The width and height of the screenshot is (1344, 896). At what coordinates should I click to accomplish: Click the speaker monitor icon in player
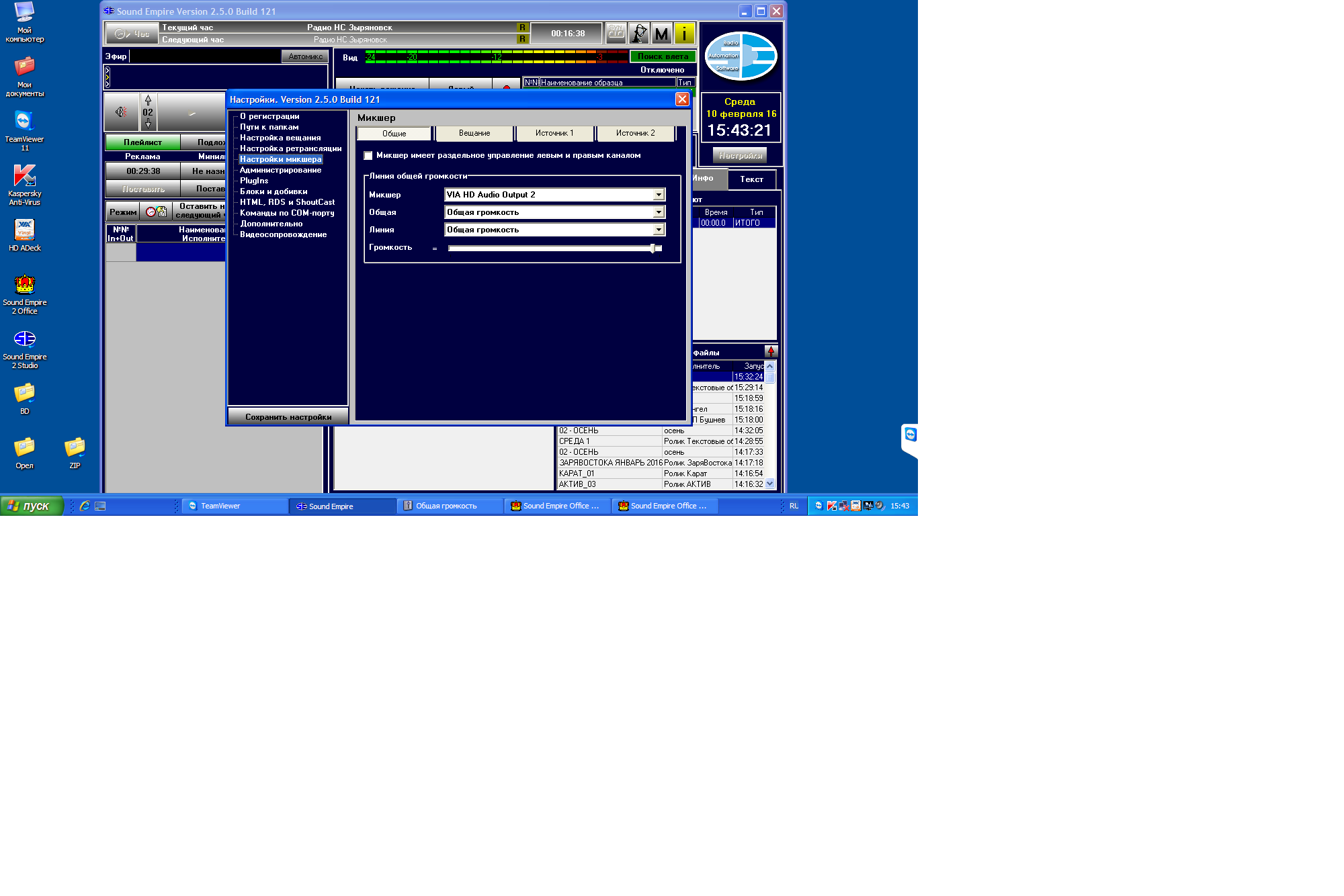[122, 111]
